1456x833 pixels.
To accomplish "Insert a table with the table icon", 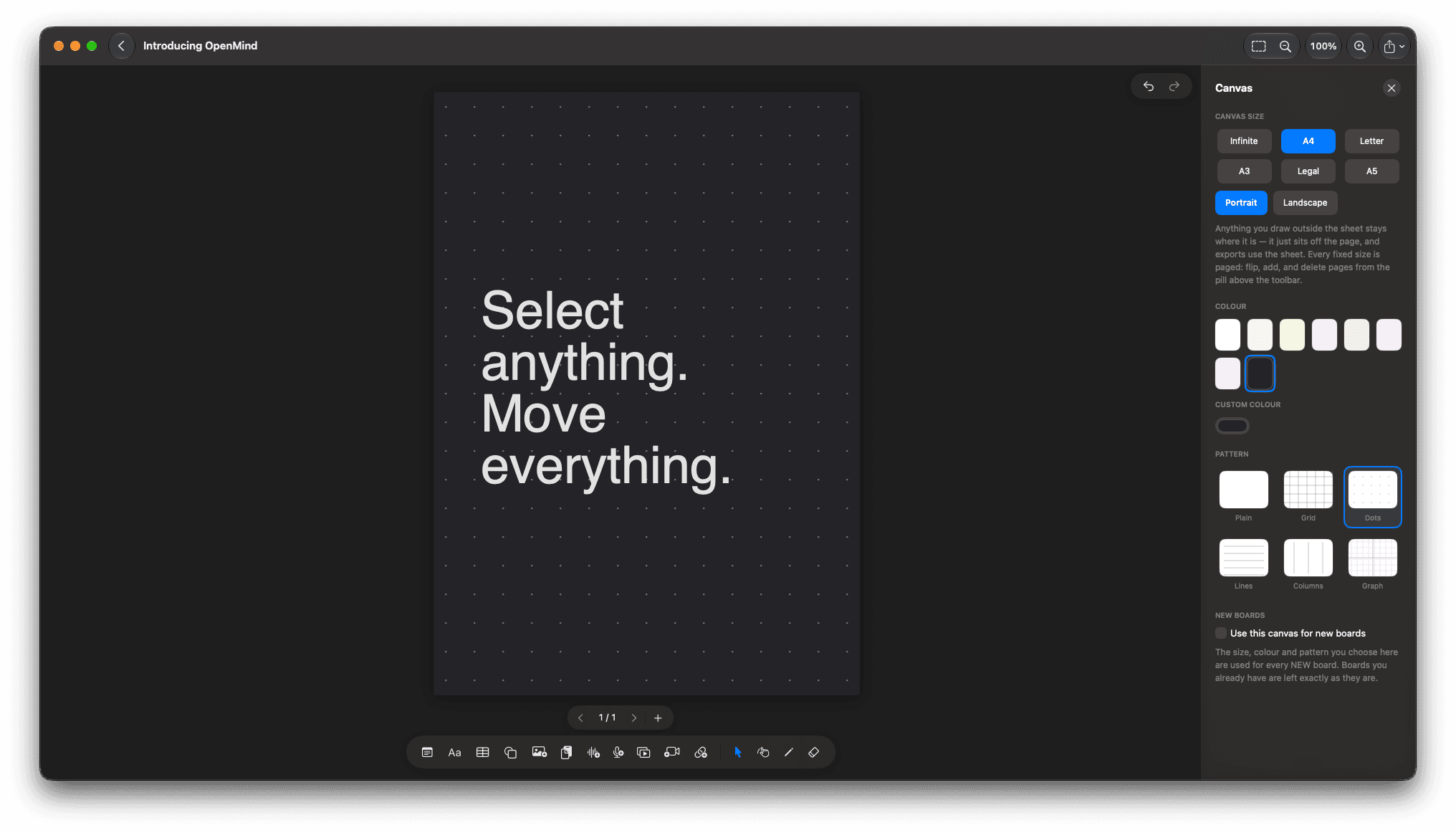I will pos(483,752).
